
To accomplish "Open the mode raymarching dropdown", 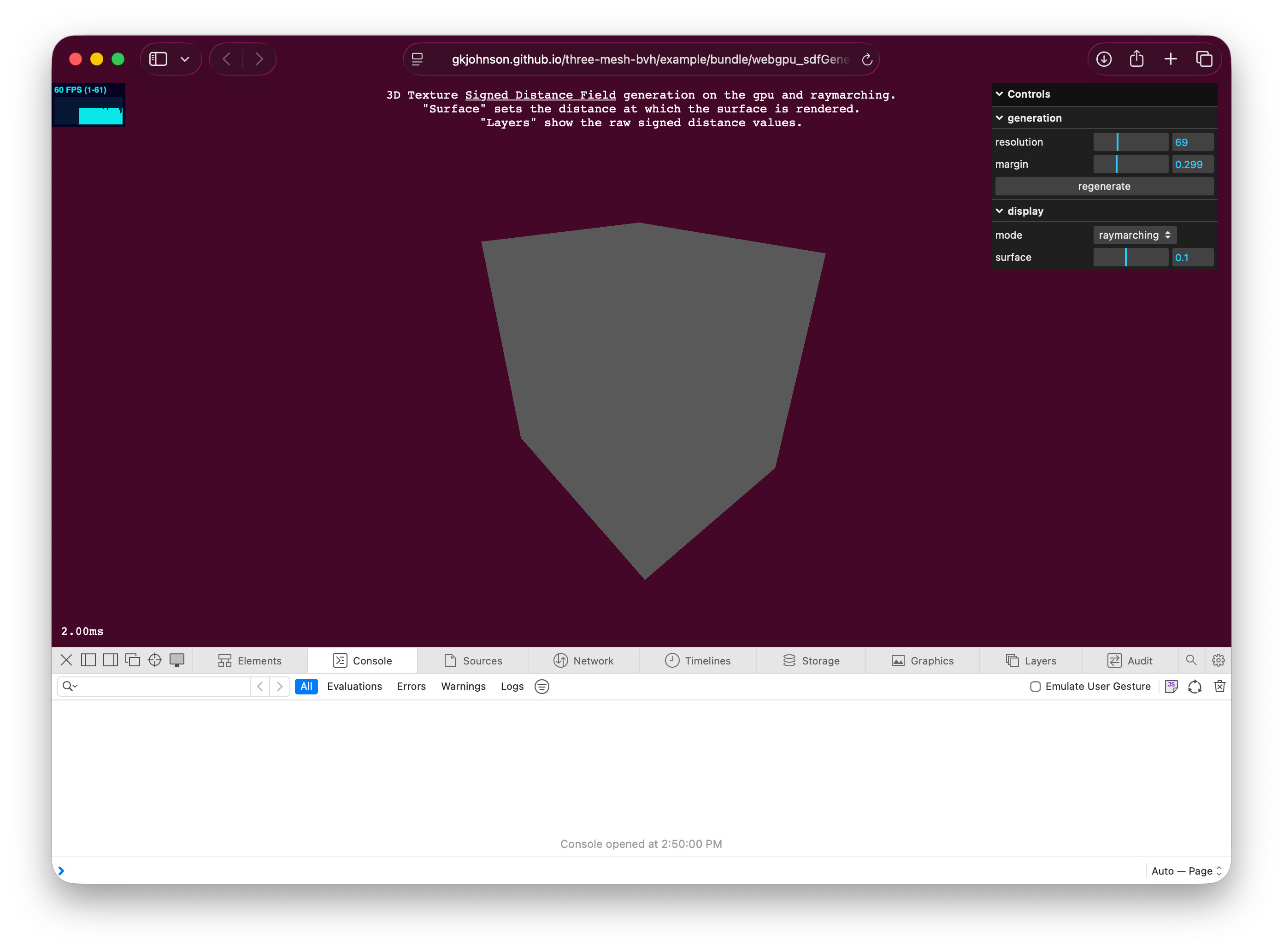I will [x=1134, y=235].
